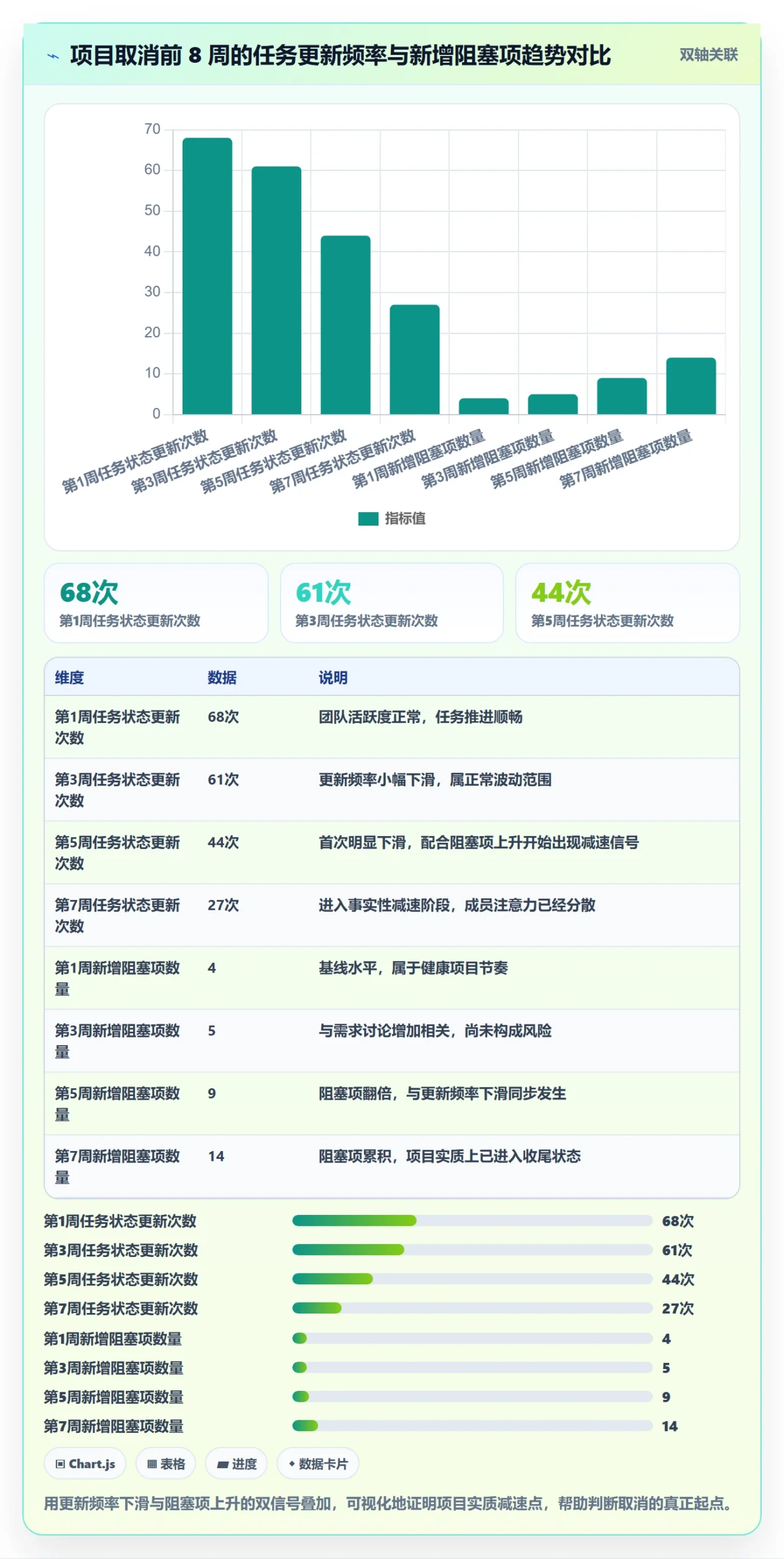The height and width of the screenshot is (1559, 784).
Task: Select table row 第7周新增阻塞项数量
Action: (x=391, y=1166)
